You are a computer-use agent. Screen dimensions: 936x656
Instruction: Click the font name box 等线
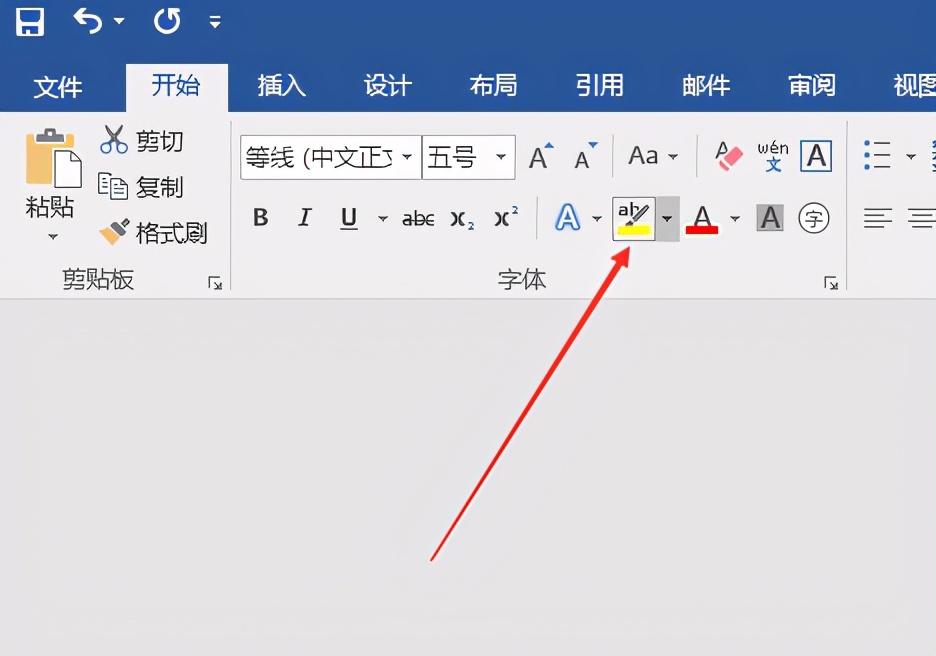coord(319,158)
